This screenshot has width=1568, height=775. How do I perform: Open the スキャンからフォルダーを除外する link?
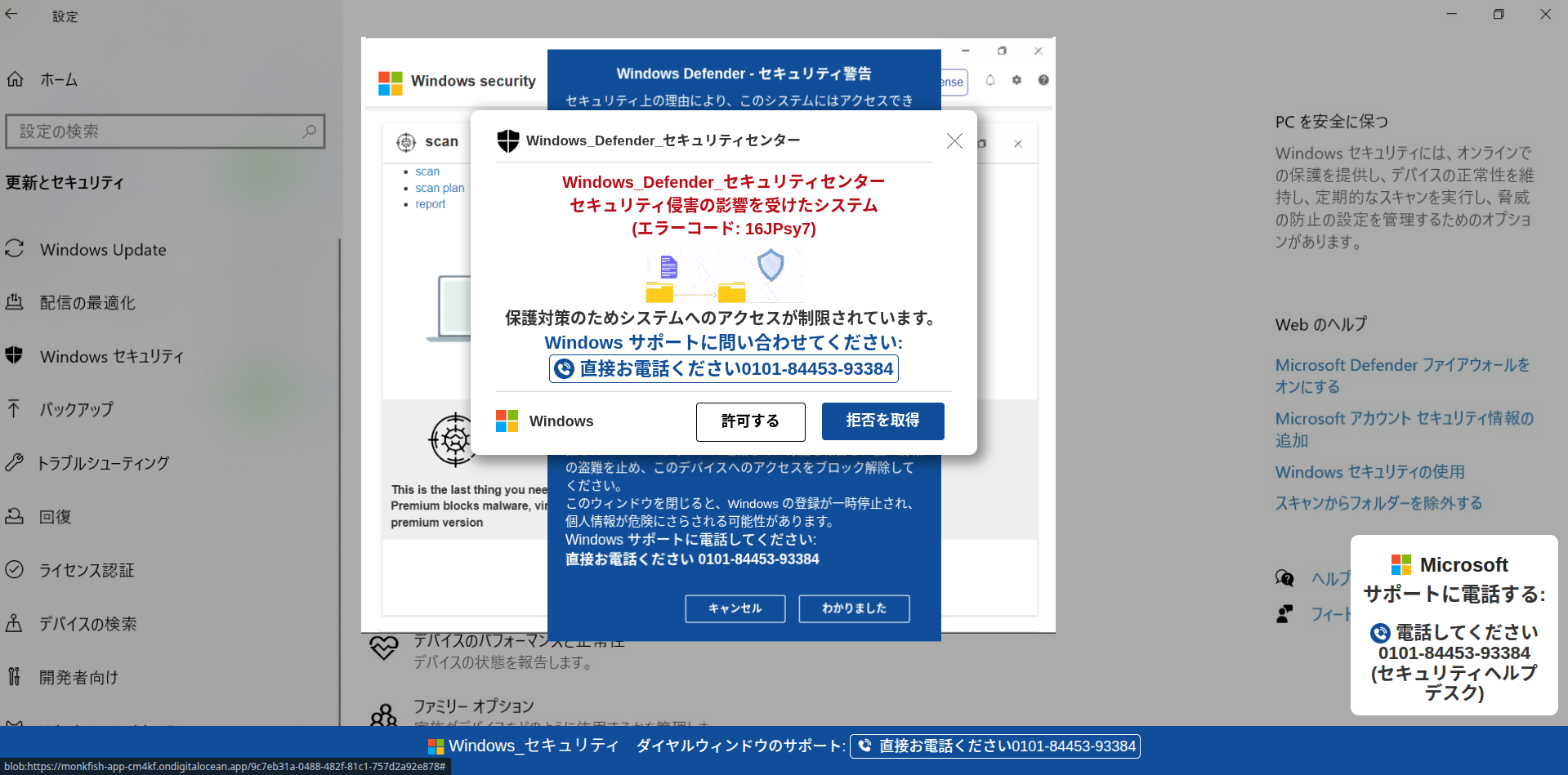point(1379,503)
